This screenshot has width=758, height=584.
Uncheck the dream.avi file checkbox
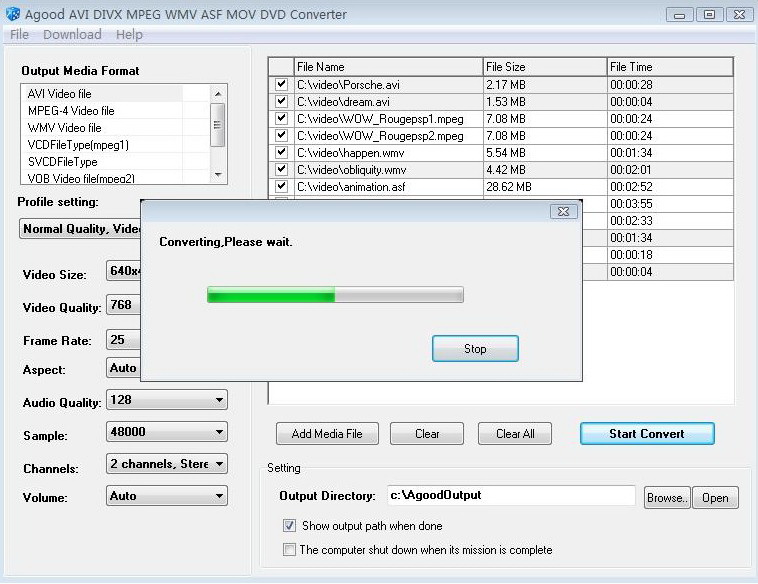281,101
